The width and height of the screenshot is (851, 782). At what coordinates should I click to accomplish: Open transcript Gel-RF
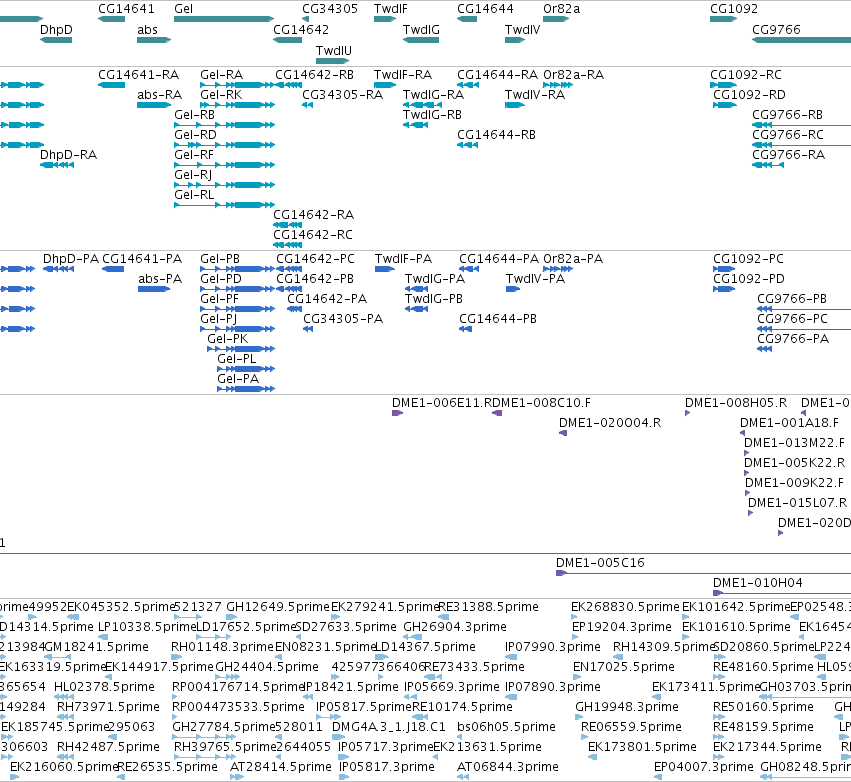point(194,155)
